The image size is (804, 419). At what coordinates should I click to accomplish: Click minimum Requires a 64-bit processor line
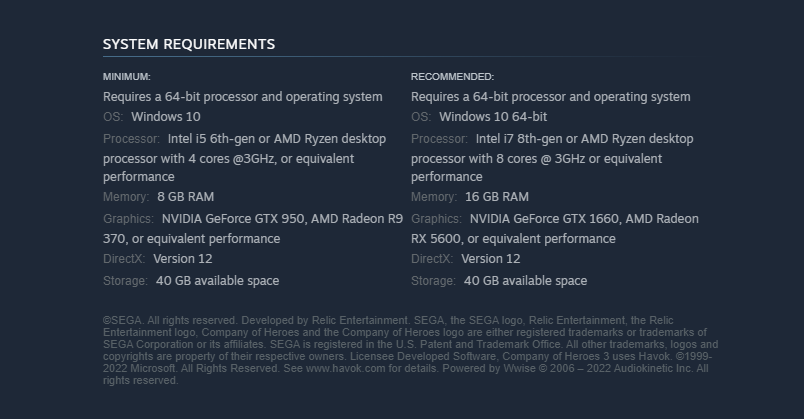(243, 97)
